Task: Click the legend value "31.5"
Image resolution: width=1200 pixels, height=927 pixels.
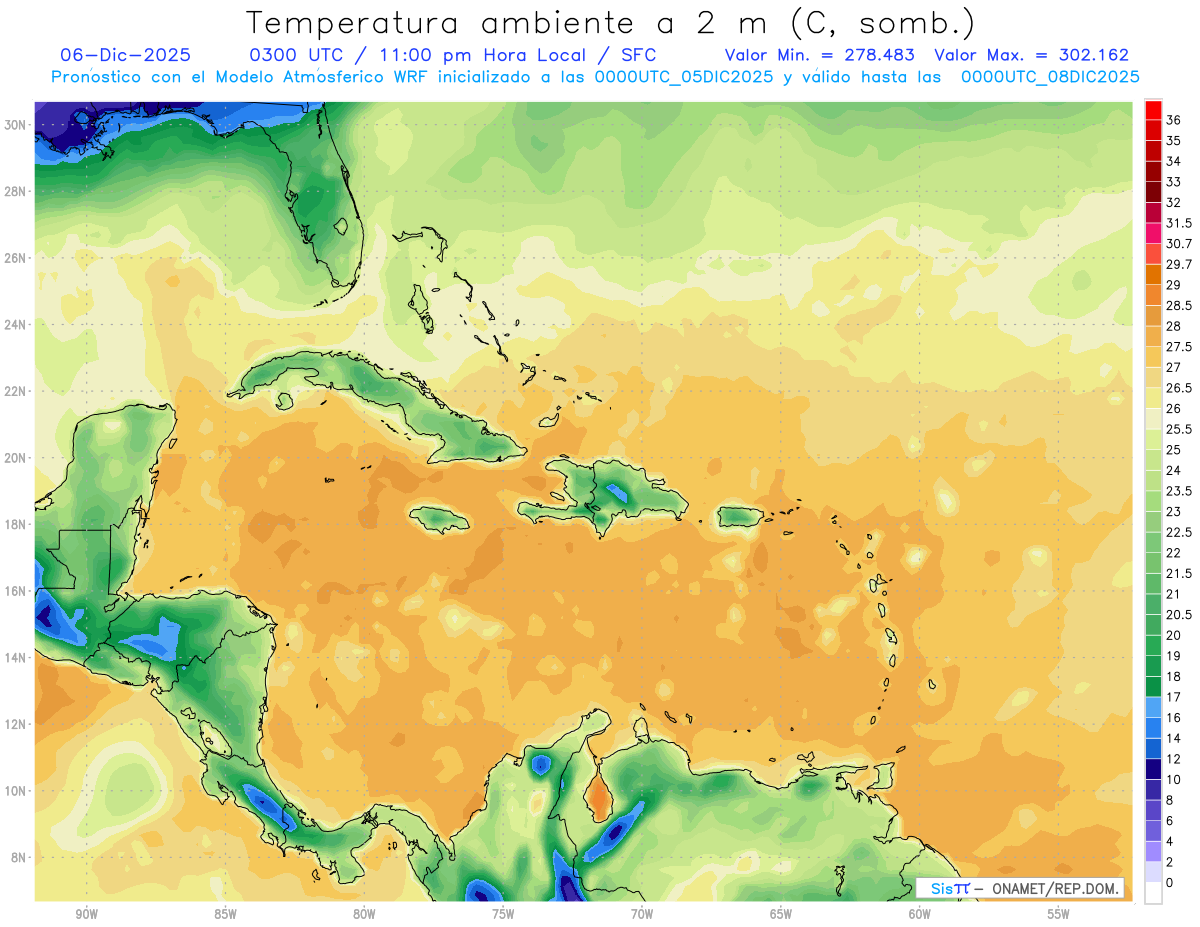Action: pos(1179,223)
